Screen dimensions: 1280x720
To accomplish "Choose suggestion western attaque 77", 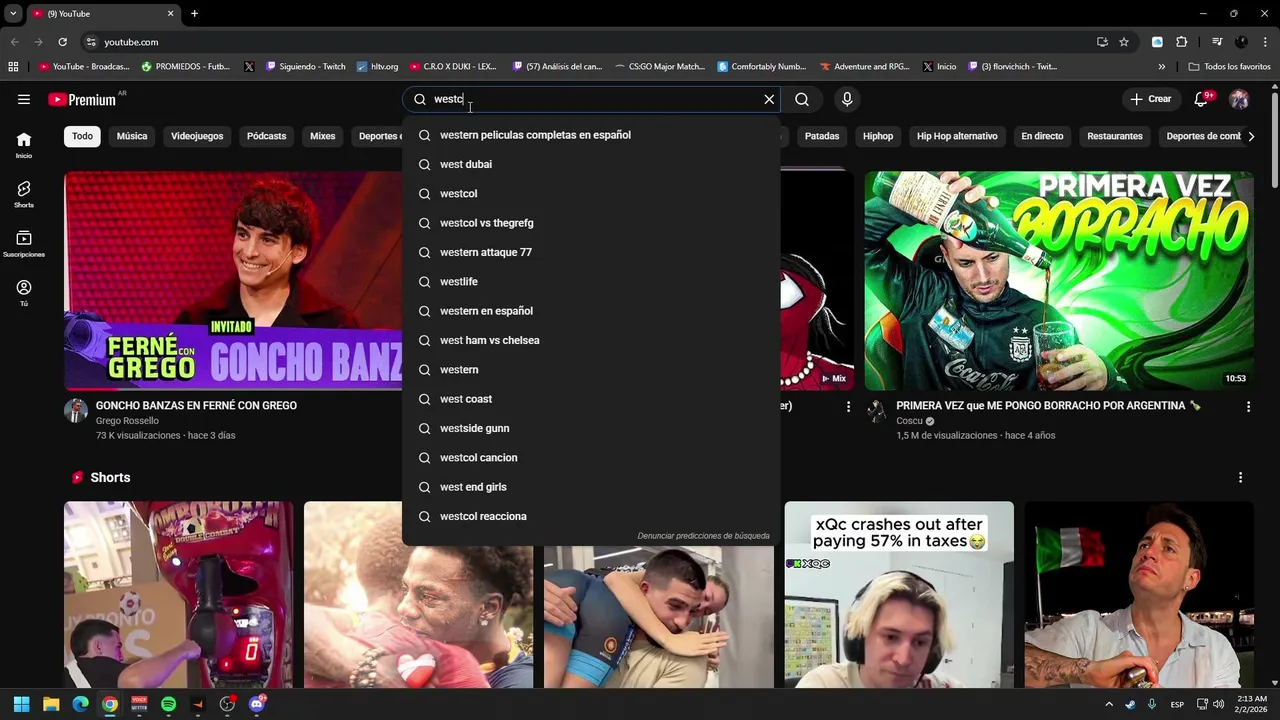I will point(591,252).
